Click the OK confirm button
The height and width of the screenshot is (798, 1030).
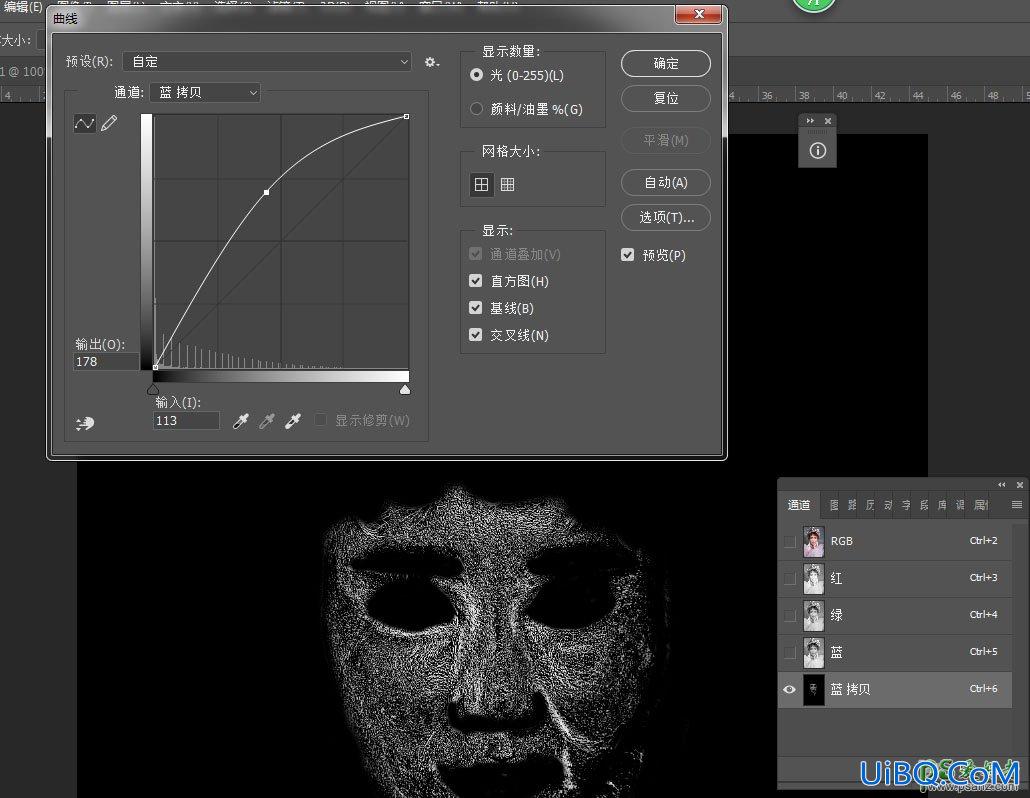tap(665, 63)
